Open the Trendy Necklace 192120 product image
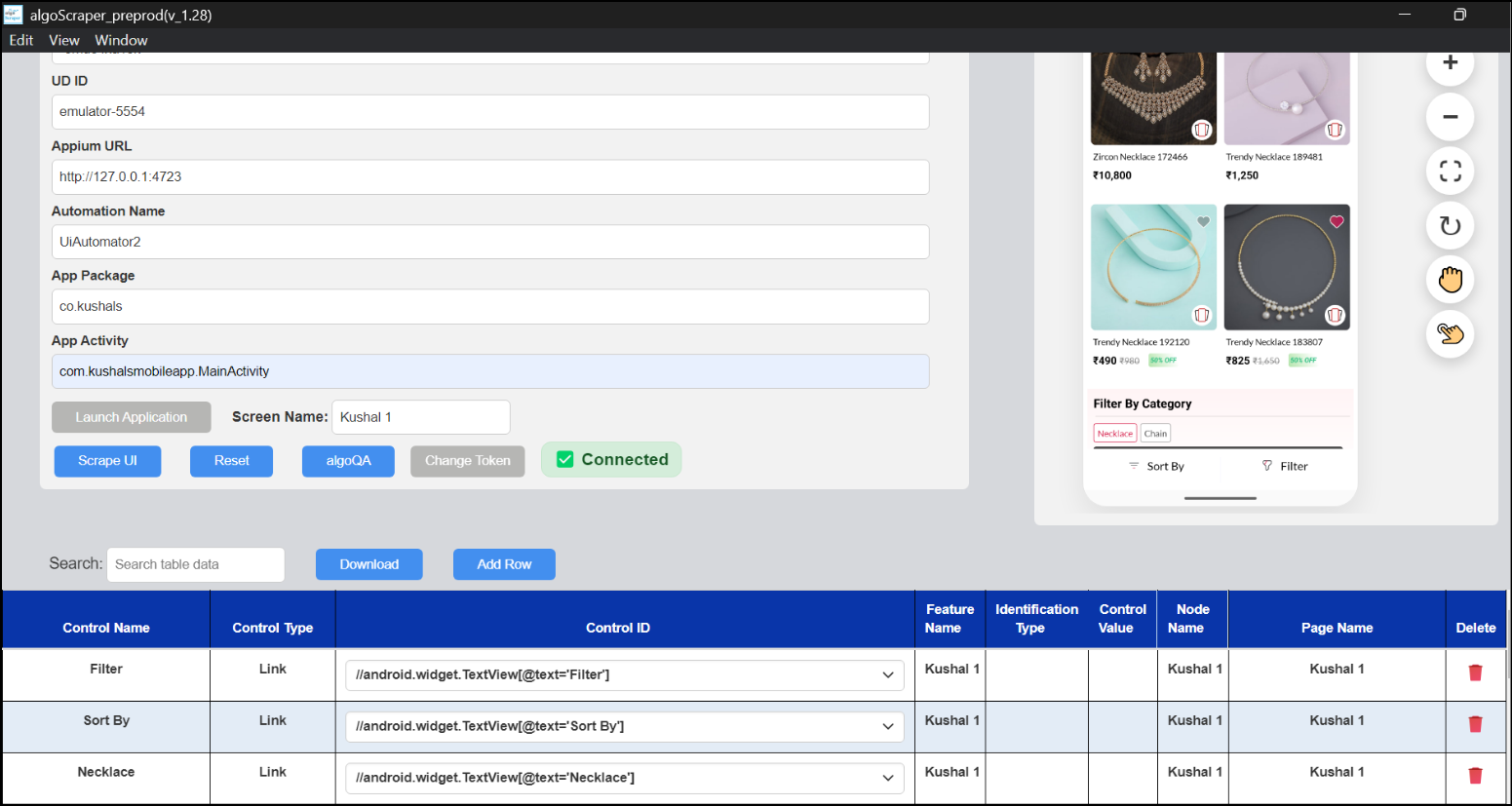The width and height of the screenshot is (1512, 806). pos(1154,267)
